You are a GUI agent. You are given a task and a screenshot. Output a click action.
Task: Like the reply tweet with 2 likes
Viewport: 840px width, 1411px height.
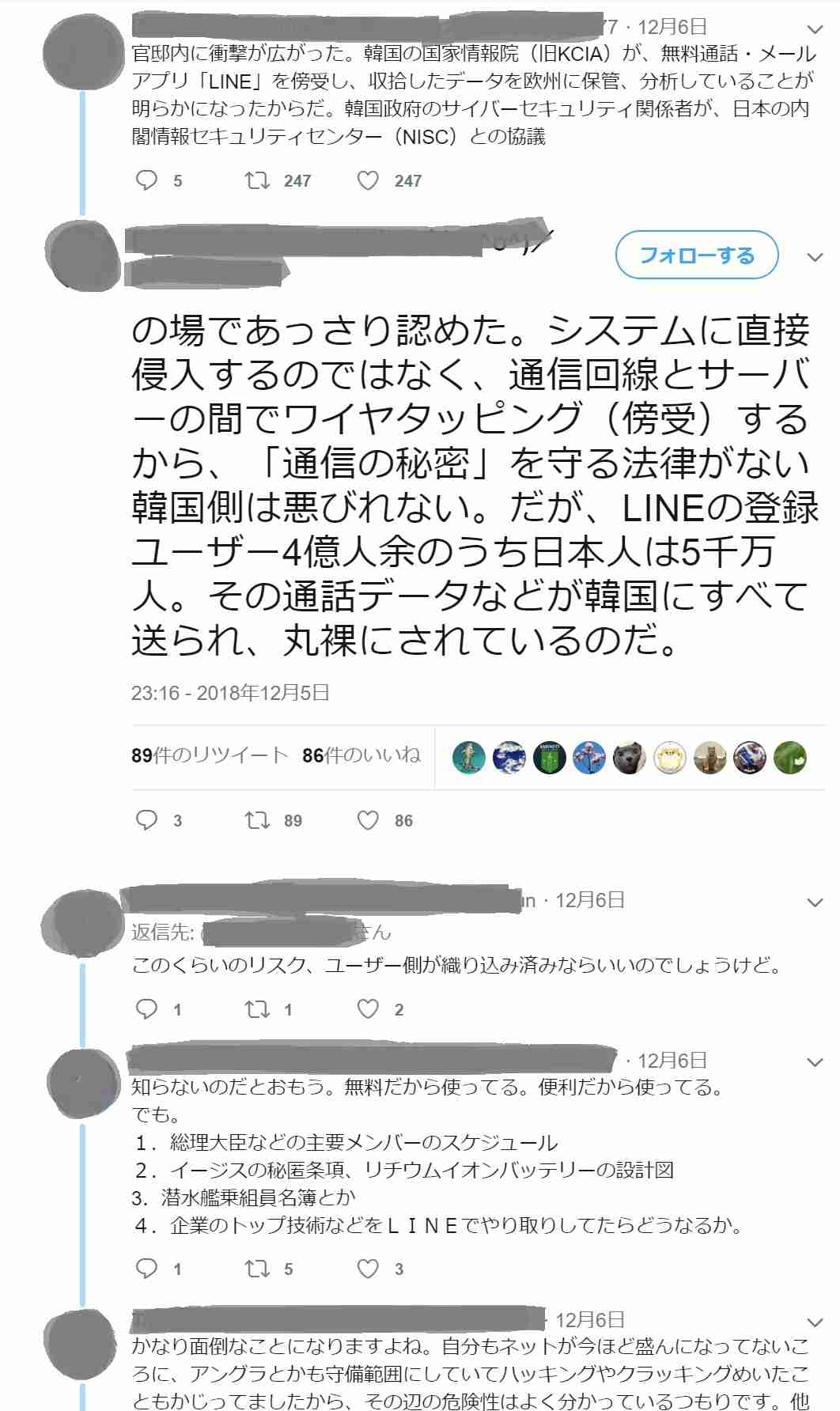[x=368, y=1008]
